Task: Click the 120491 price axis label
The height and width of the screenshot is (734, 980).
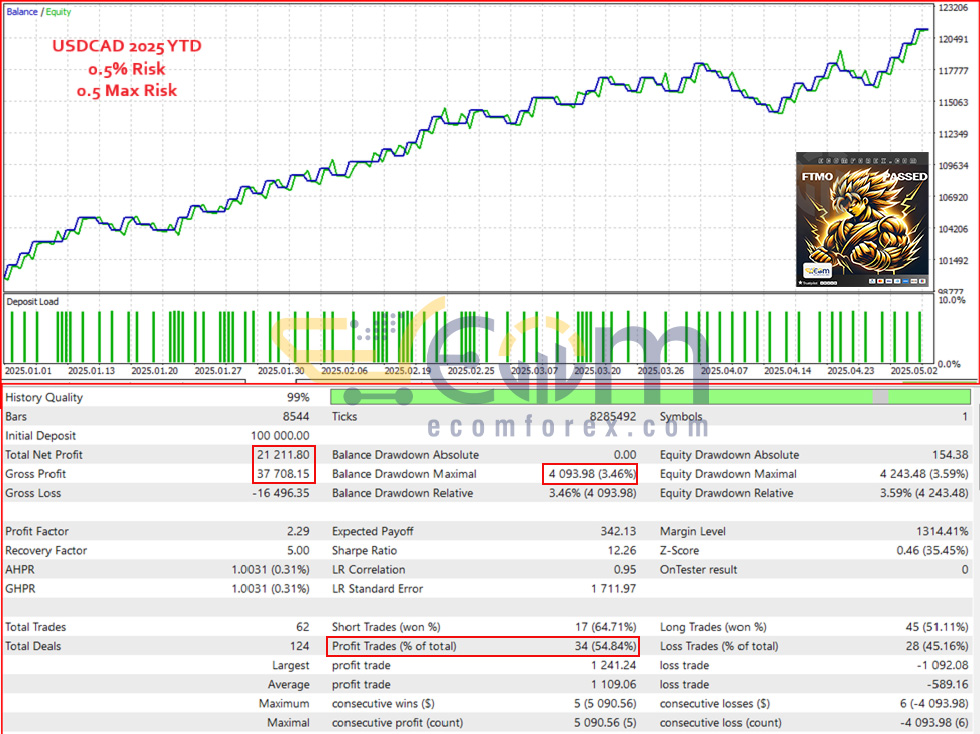Action: coord(953,39)
